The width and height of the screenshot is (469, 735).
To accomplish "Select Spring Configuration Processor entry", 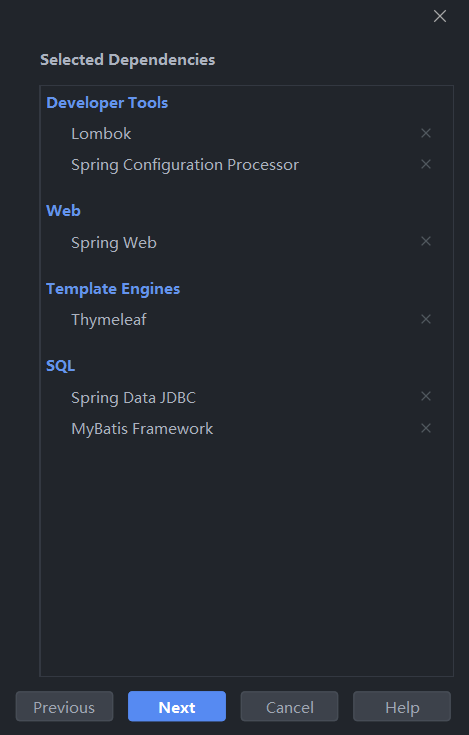I will (x=185, y=165).
